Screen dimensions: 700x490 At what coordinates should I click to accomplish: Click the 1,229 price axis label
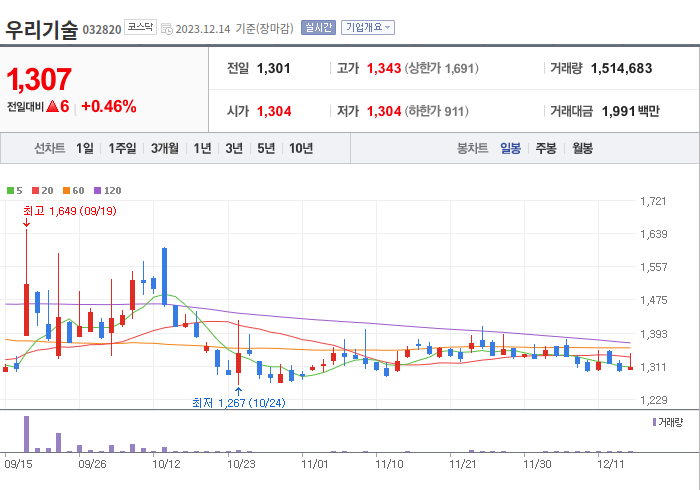click(654, 400)
